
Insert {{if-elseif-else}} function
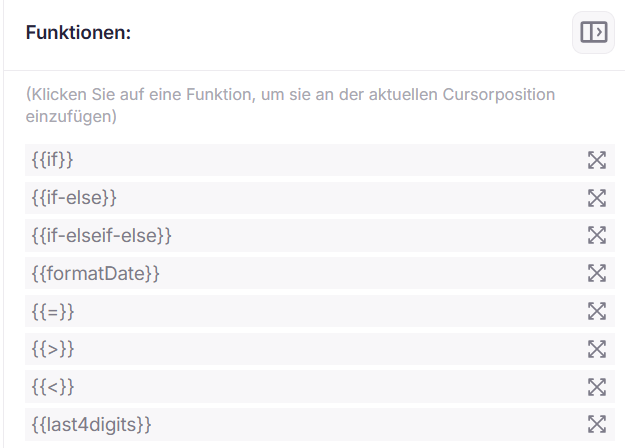(x=102, y=235)
